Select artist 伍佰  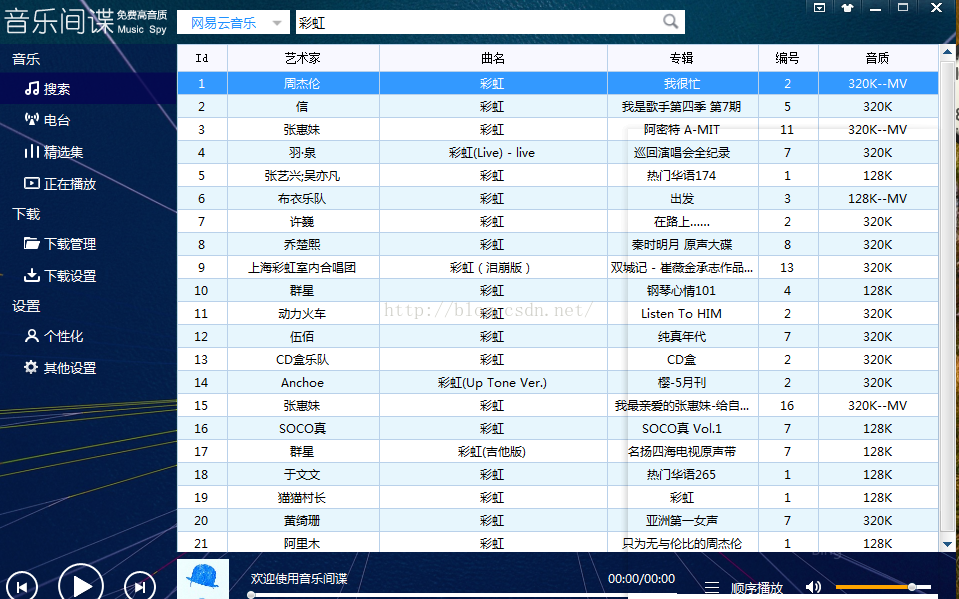pyautogui.click(x=303, y=337)
